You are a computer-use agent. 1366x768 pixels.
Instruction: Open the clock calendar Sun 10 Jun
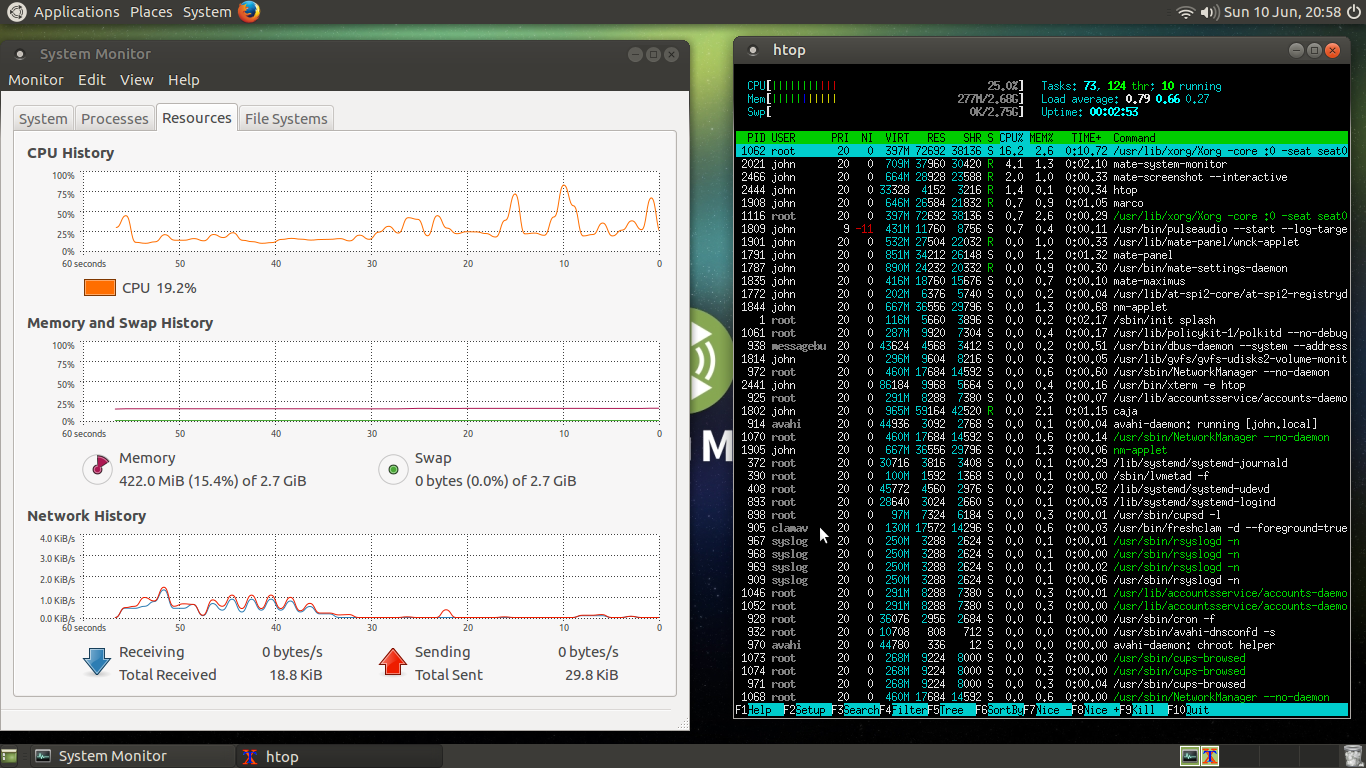(1282, 12)
